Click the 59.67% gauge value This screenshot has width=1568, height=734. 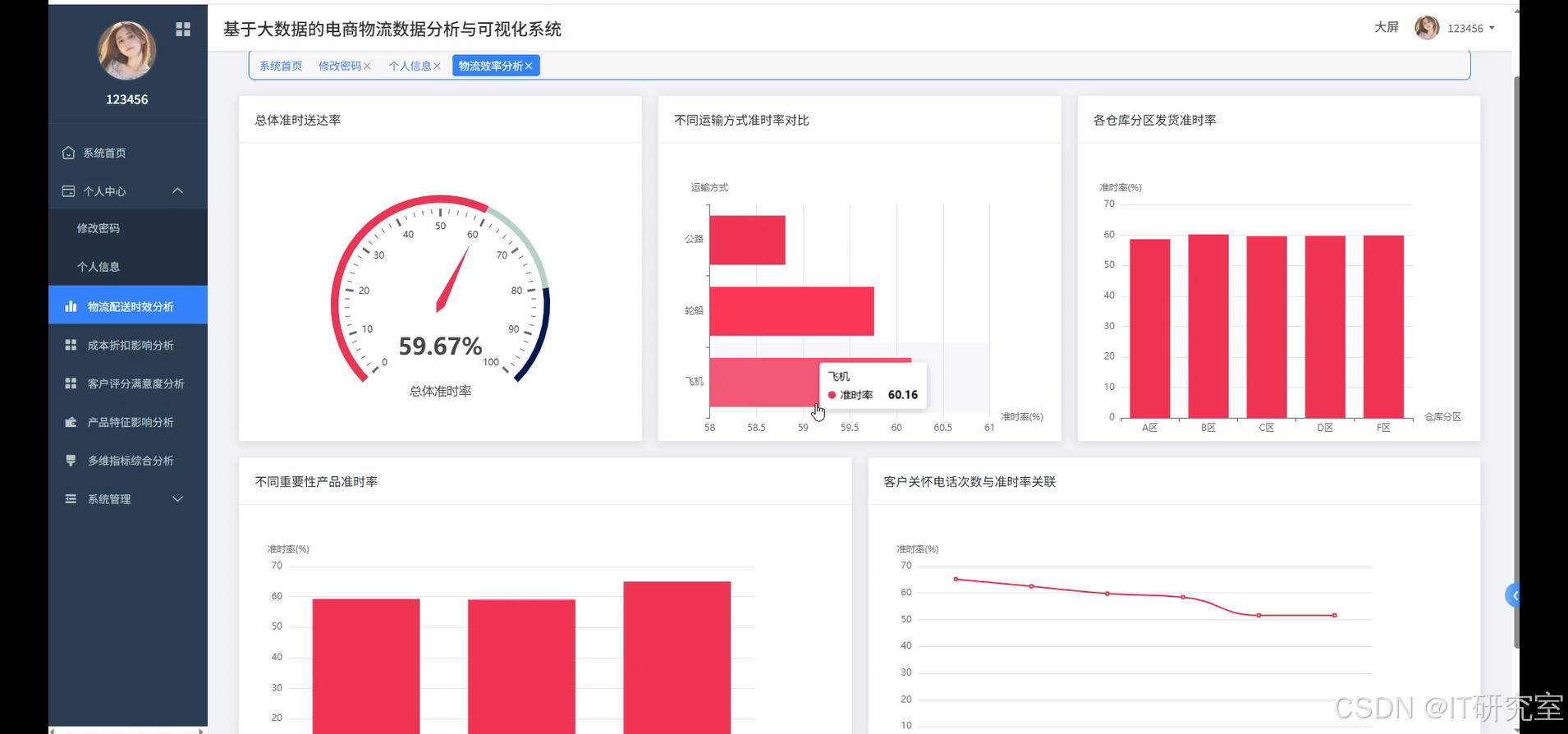click(x=440, y=346)
